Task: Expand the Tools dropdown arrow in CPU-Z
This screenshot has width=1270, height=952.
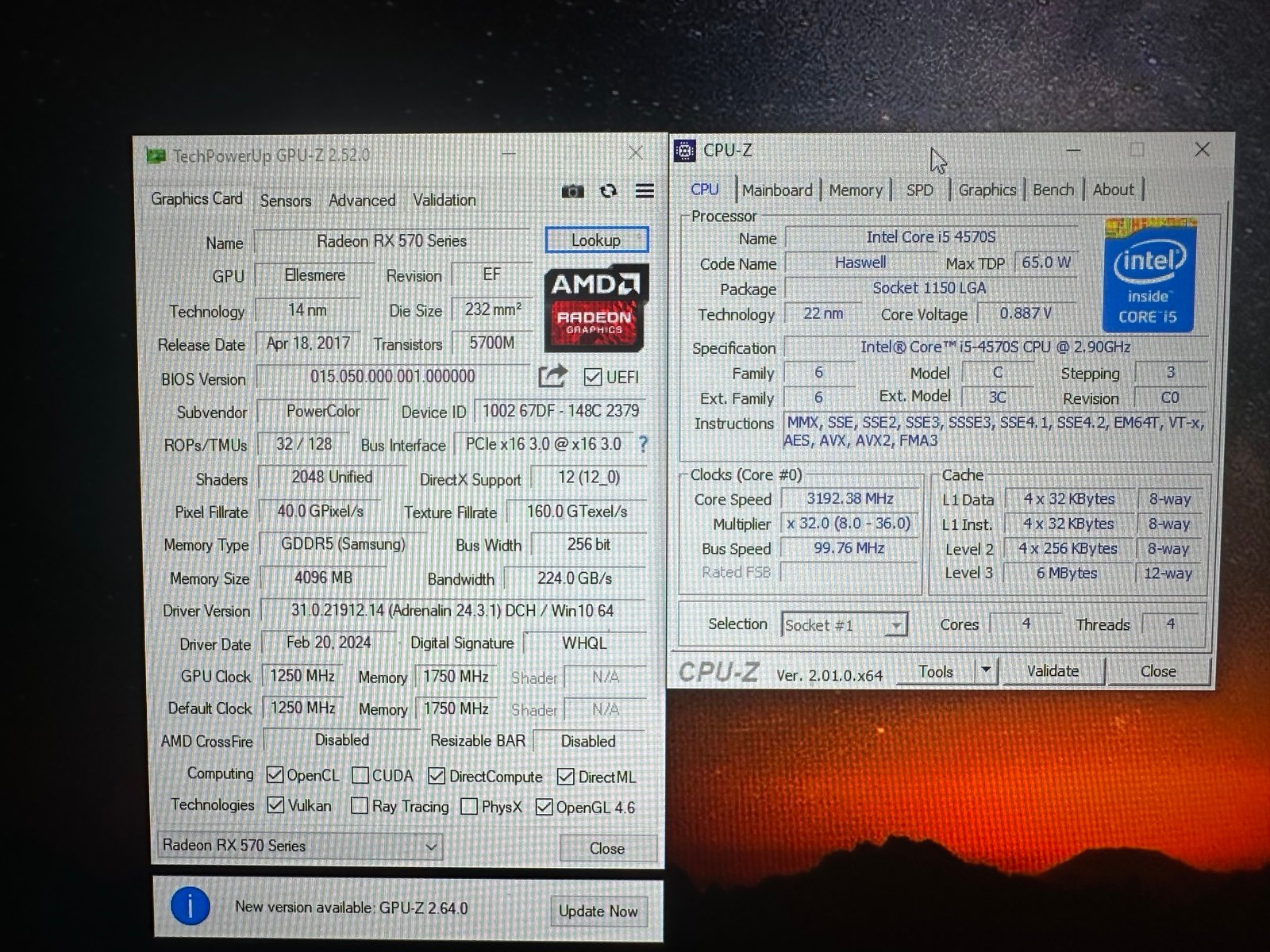Action: point(986,670)
